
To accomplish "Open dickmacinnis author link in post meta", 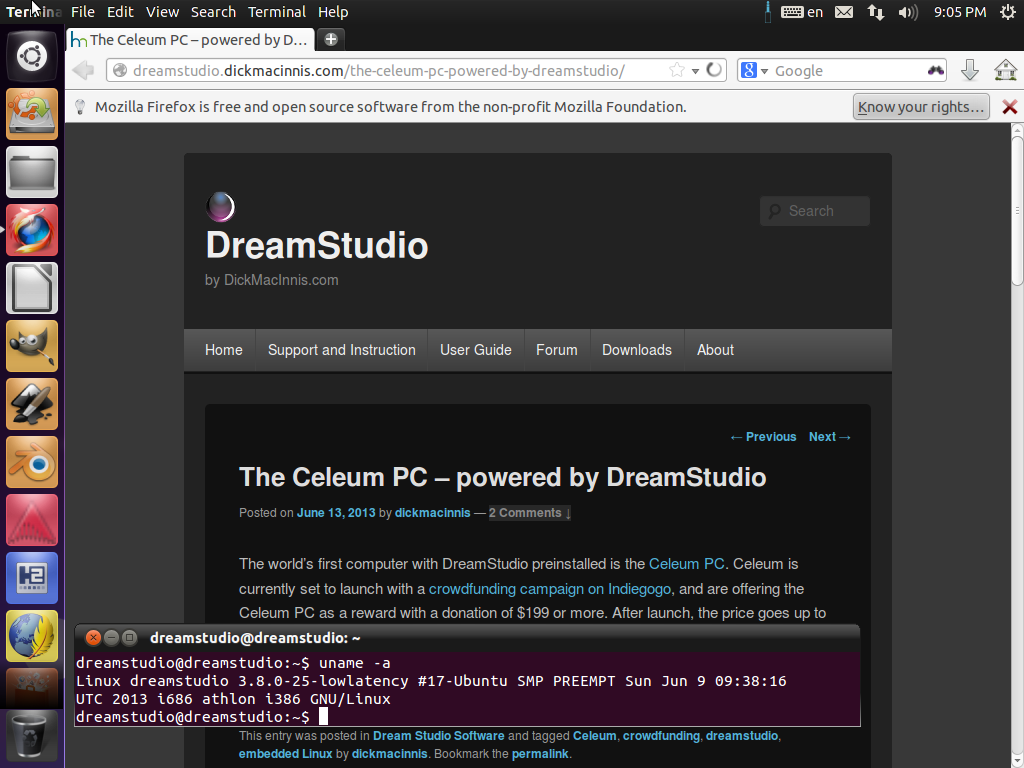I will click(x=432, y=513).
